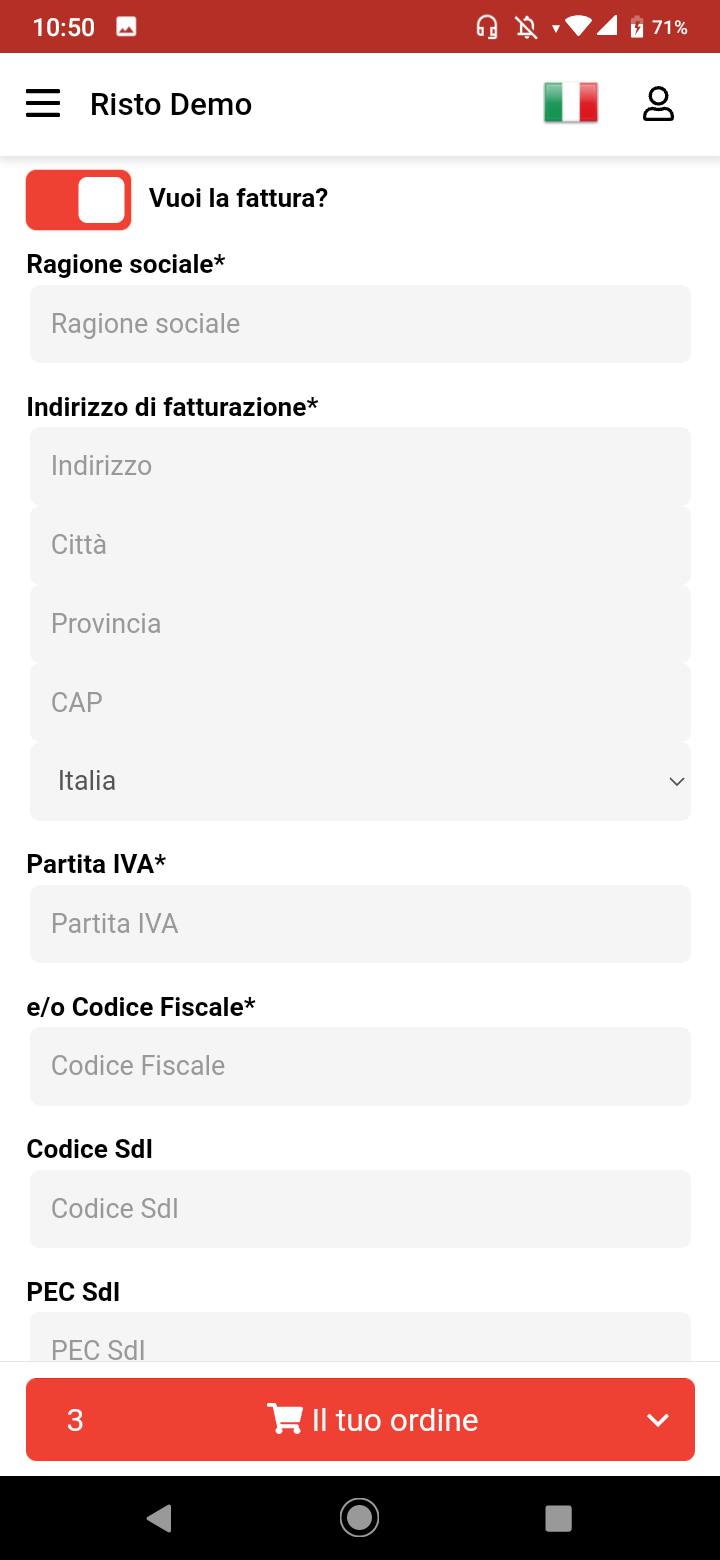Open the Italia country dropdown

[360, 781]
